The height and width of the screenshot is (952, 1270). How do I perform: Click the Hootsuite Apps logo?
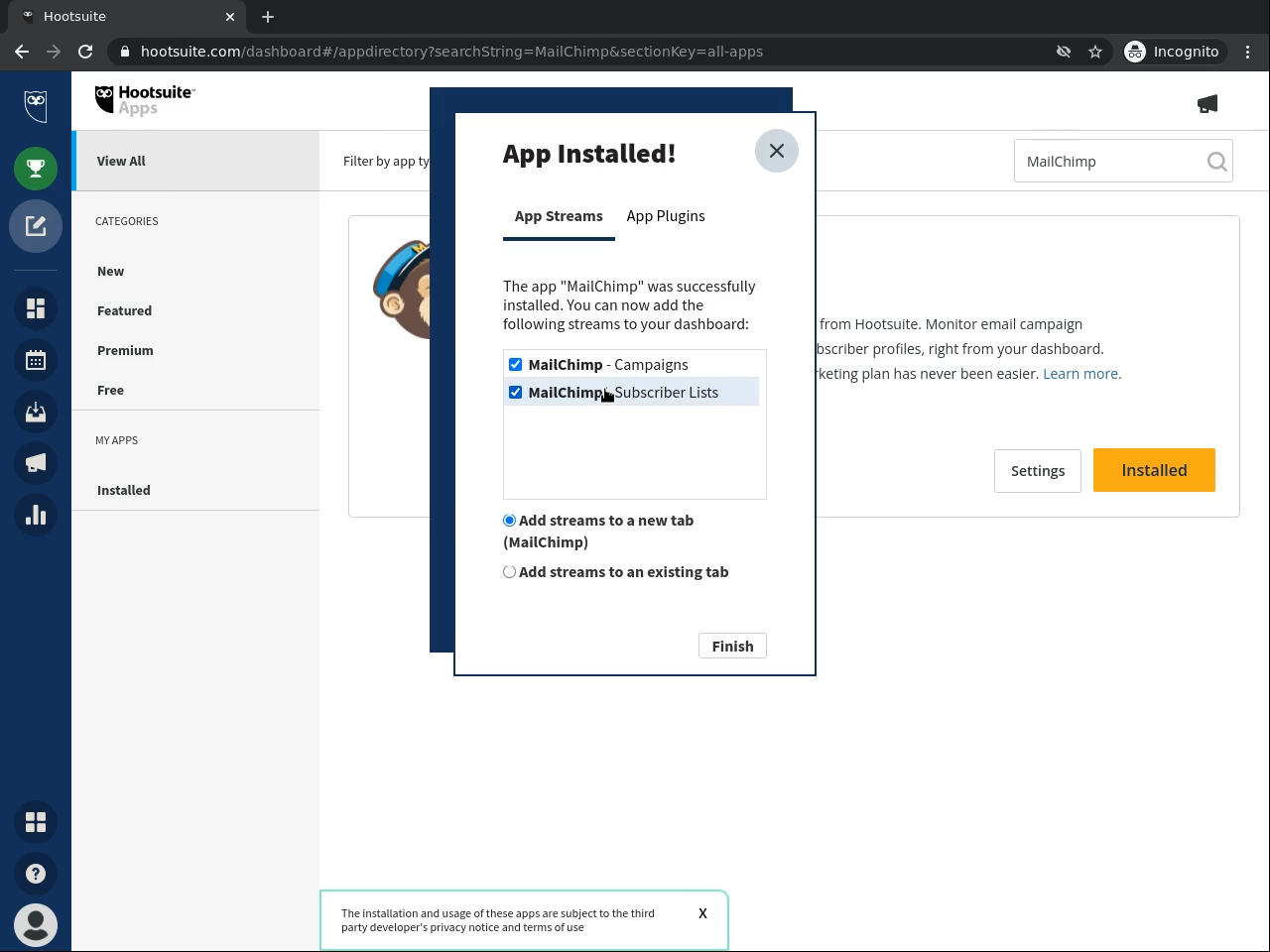click(145, 100)
